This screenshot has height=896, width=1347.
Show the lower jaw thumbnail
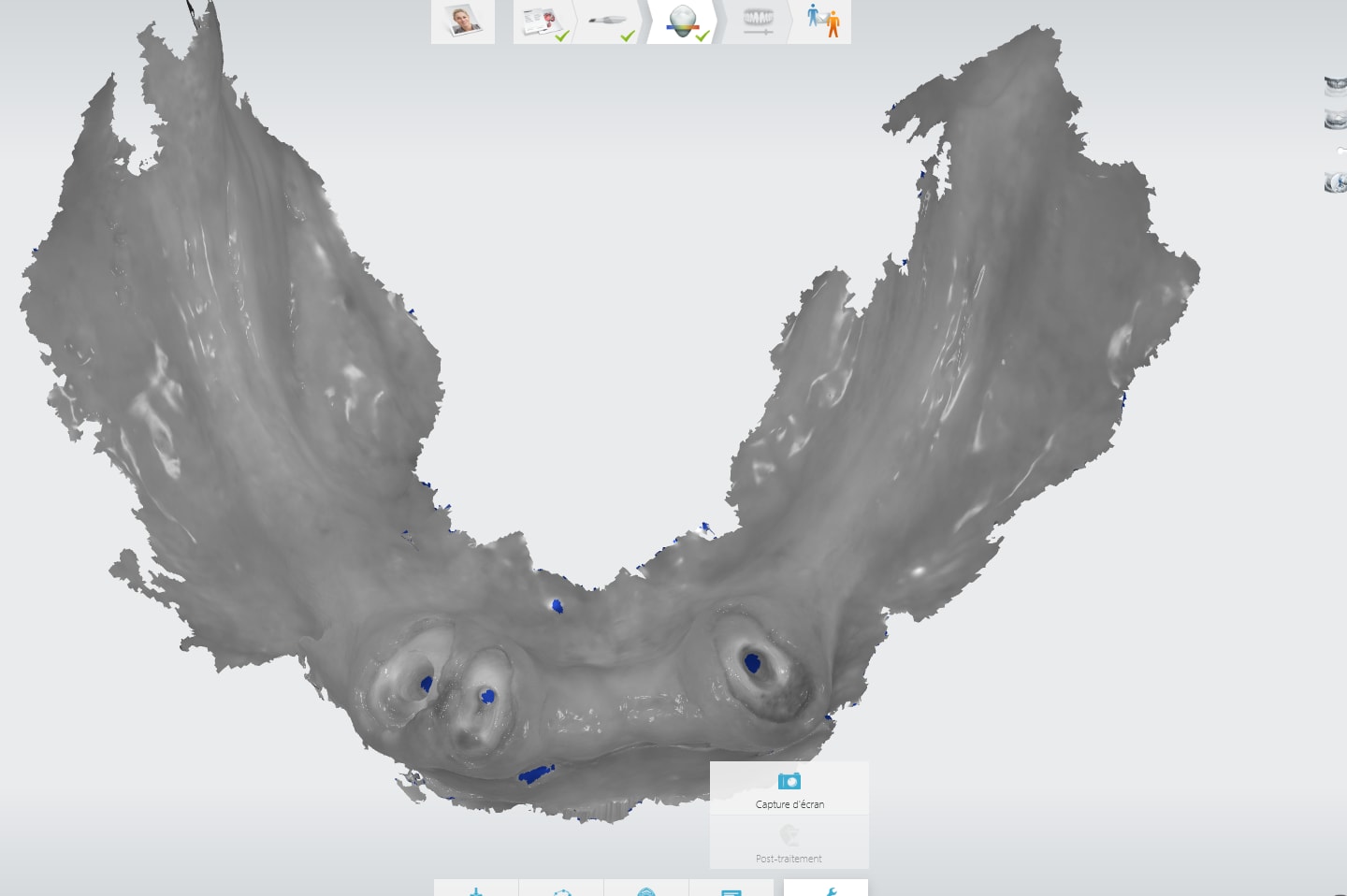1335,119
